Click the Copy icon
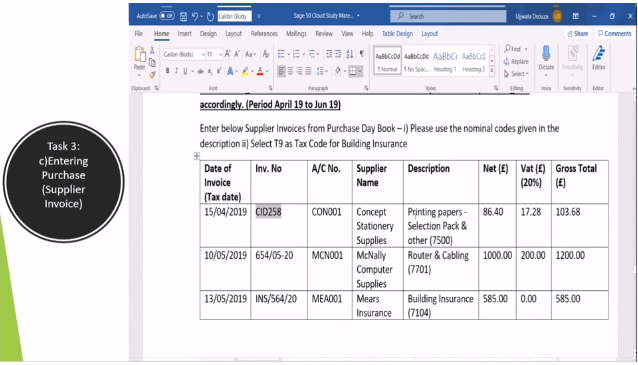 point(152,62)
